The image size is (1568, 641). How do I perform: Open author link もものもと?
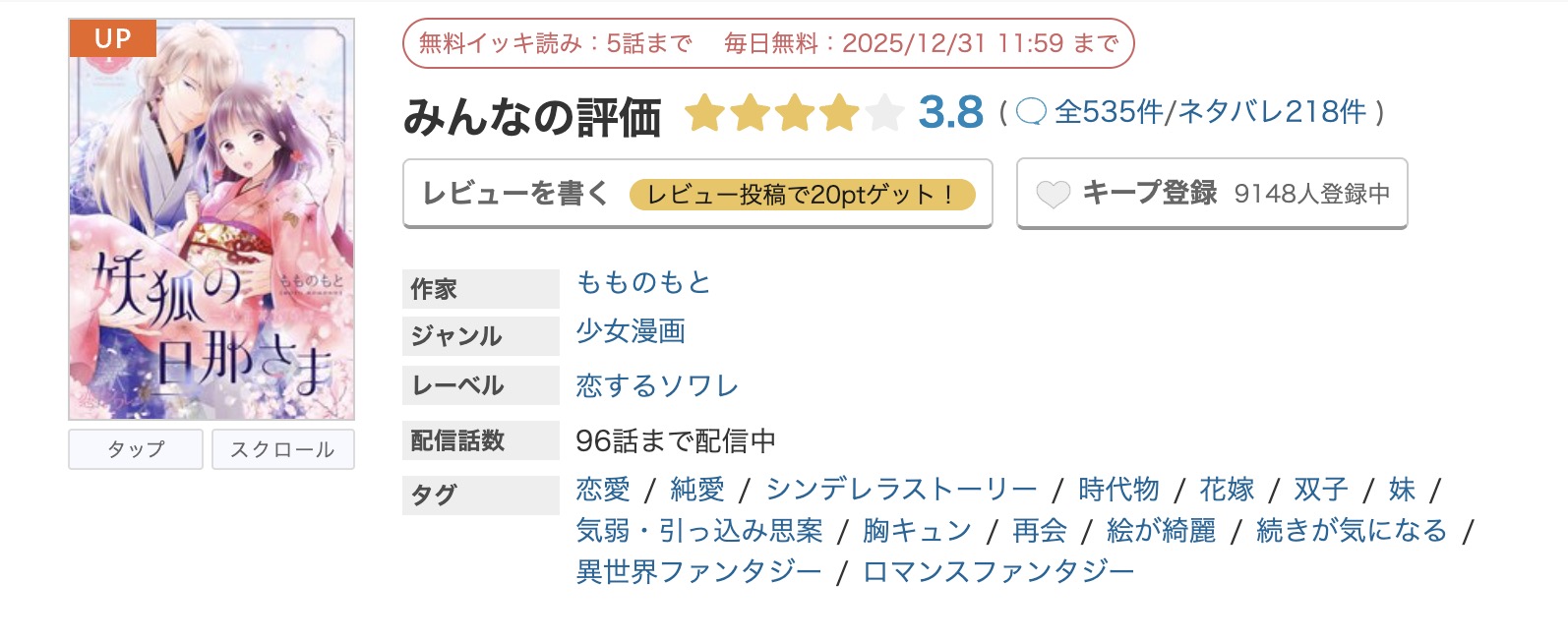643,283
